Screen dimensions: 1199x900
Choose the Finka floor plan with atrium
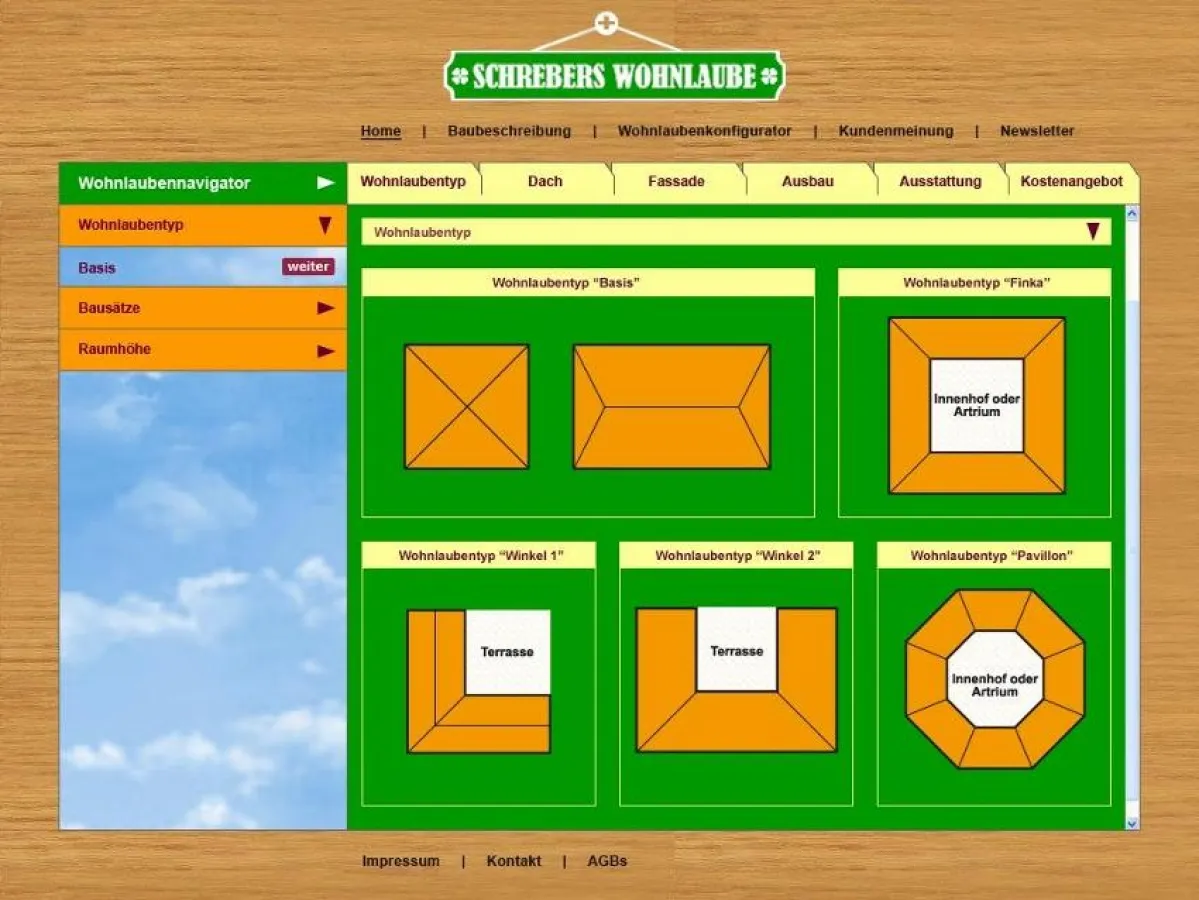click(x=976, y=405)
